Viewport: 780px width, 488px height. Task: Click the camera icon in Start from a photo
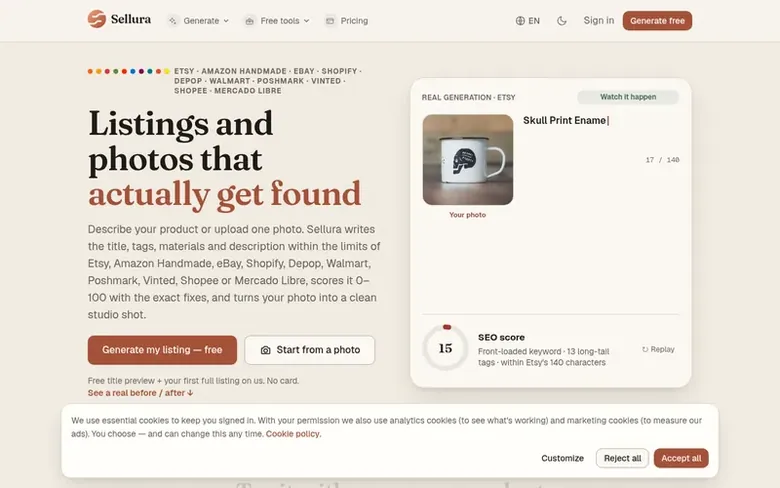point(266,350)
